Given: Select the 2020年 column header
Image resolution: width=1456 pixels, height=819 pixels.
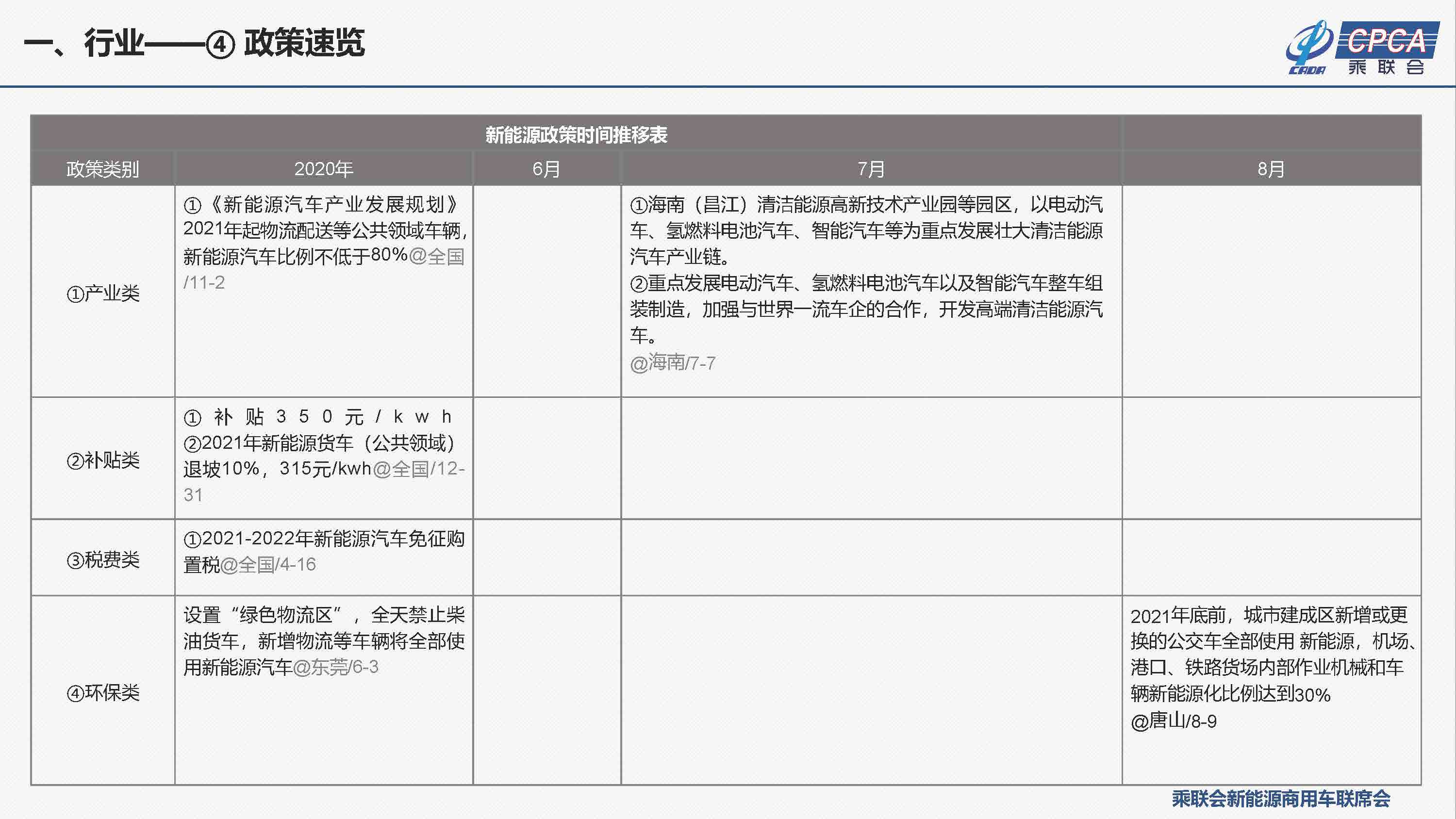Looking at the screenshot, I should click(323, 168).
